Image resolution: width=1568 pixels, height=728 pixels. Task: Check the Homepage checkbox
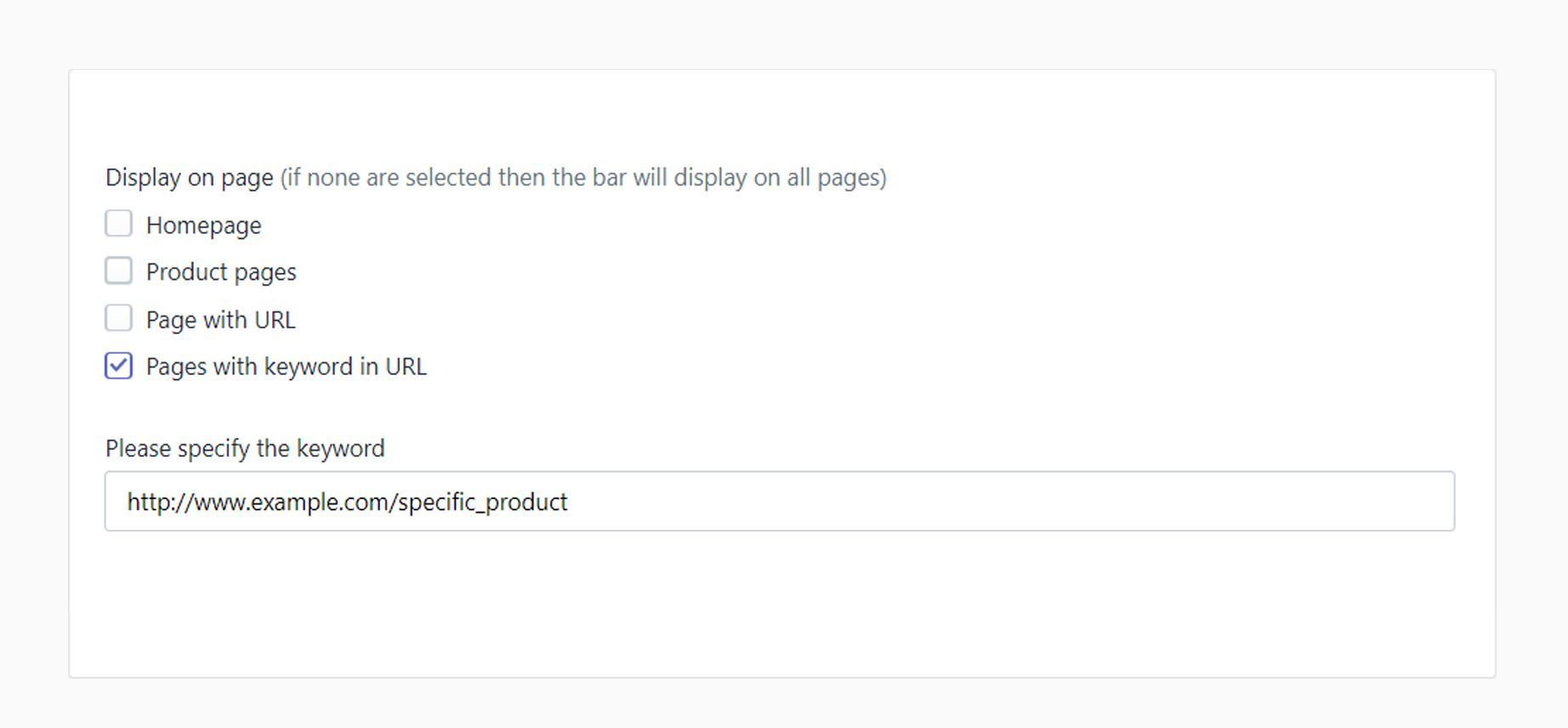tap(119, 225)
